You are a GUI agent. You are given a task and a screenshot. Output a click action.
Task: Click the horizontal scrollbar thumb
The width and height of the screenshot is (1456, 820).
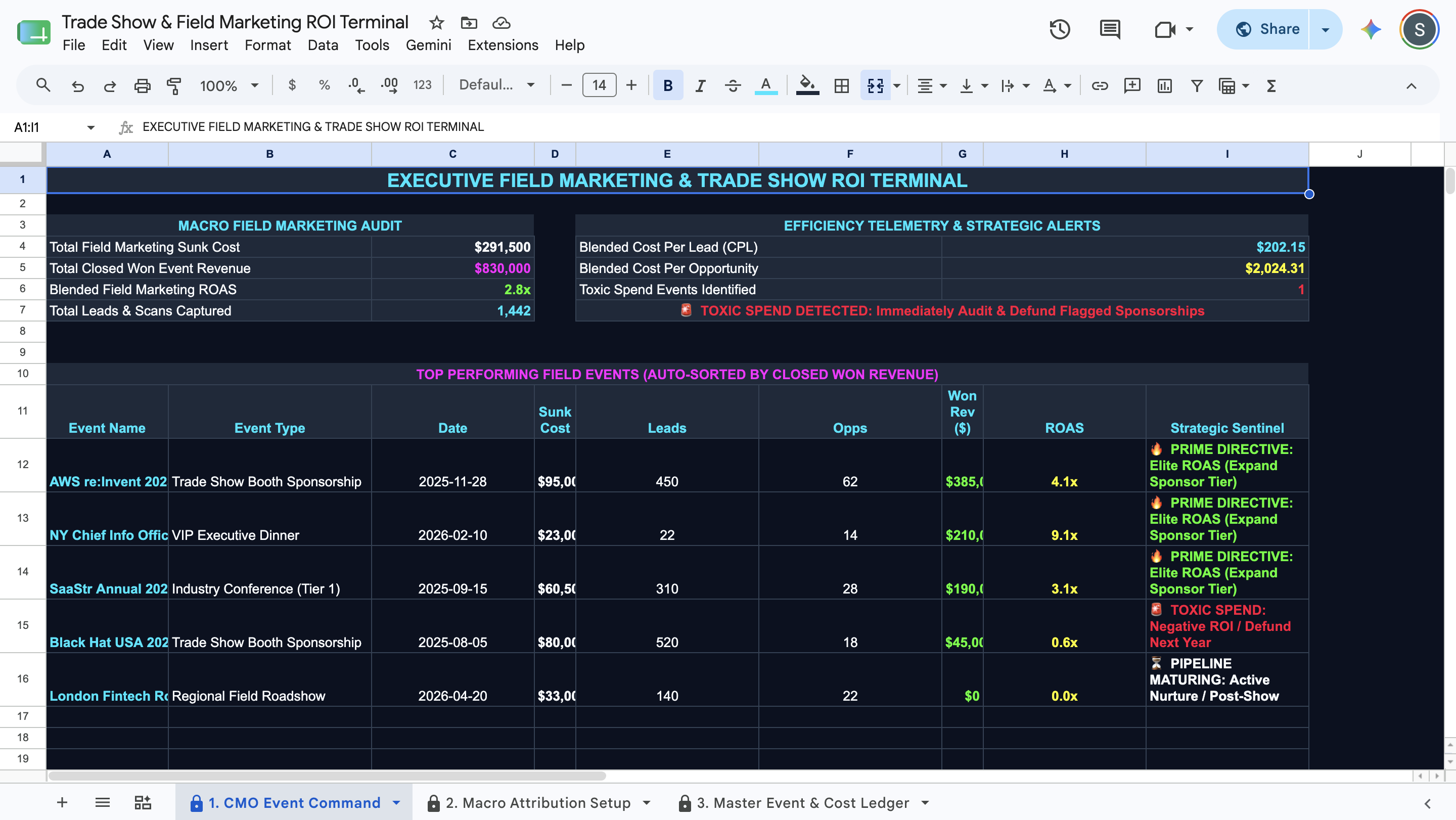click(x=327, y=776)
